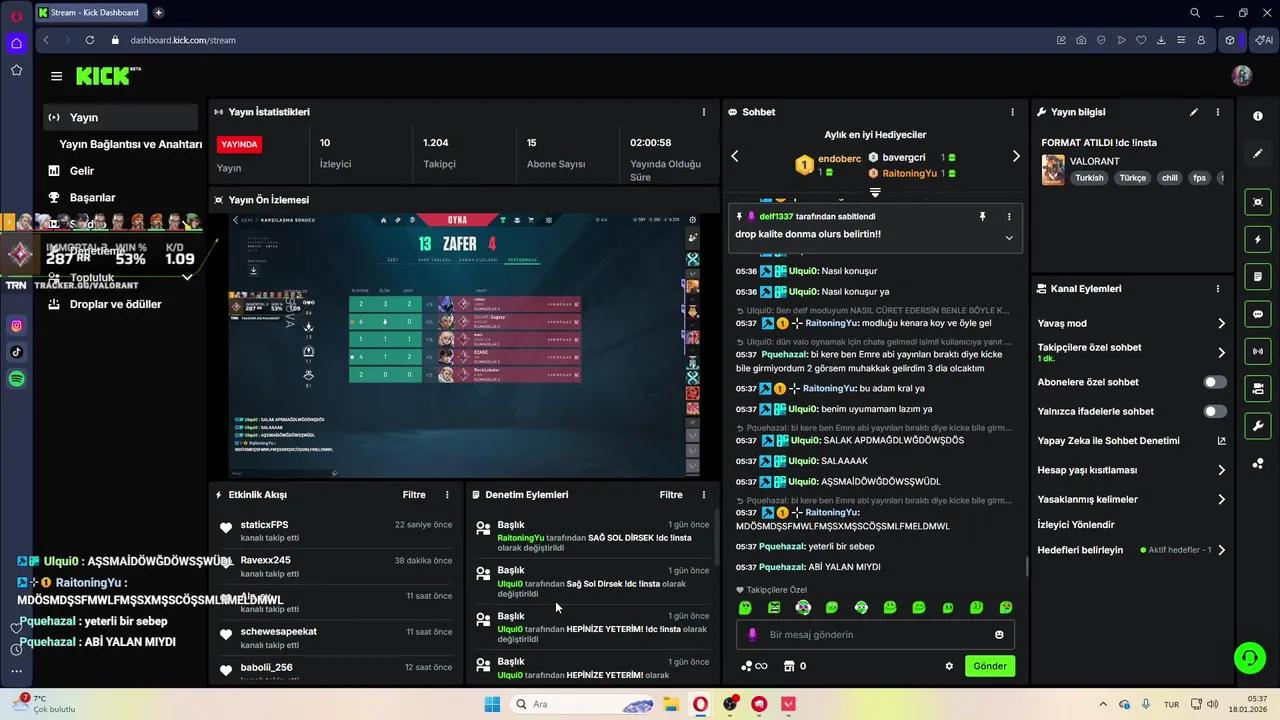This screenshot has height=720, width=1280.
Task: Toggle Abonelere özel sohbet switch
Action: coord(1214,382)
